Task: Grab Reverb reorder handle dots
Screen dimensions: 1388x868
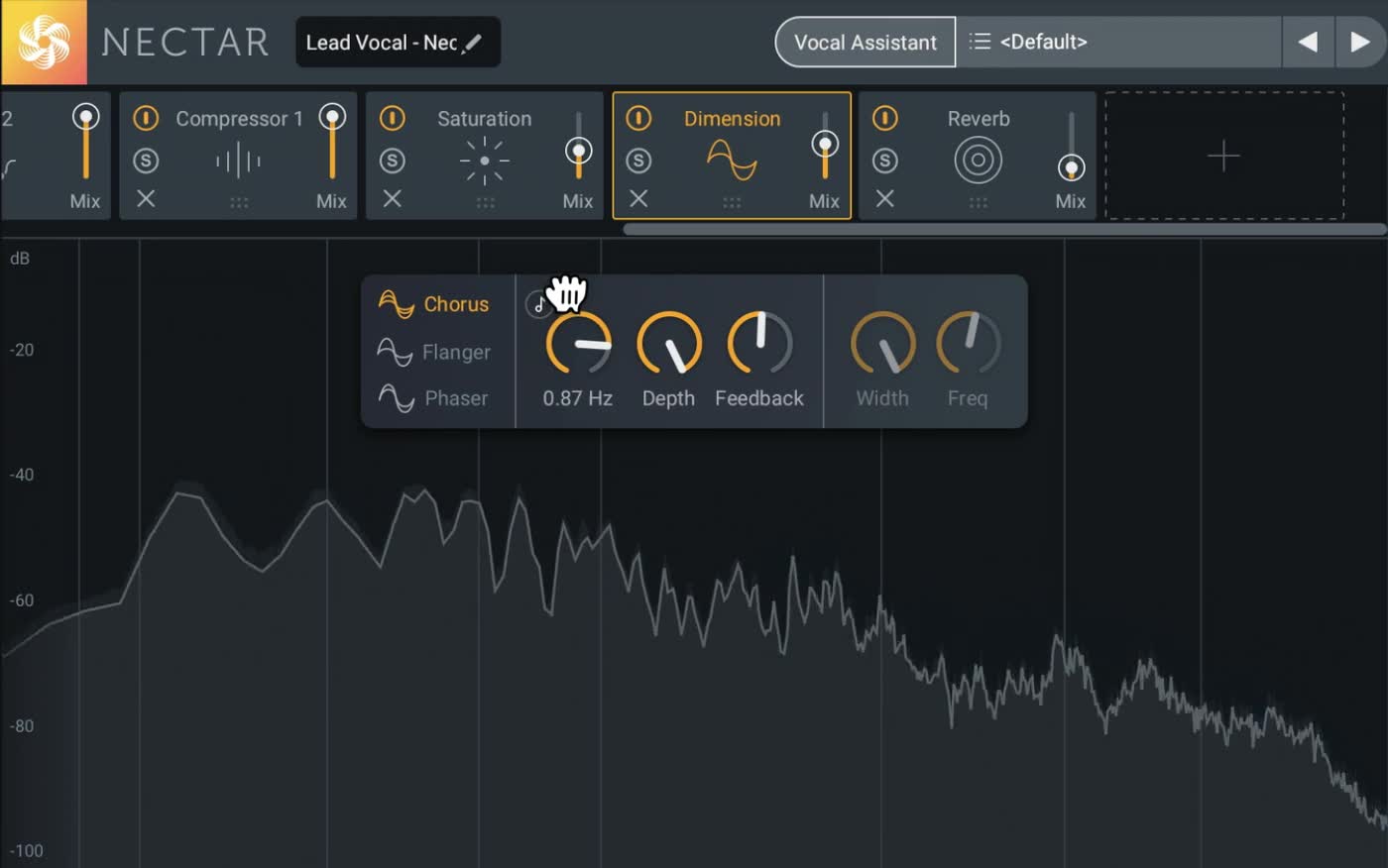Action: tap(979, 202)
